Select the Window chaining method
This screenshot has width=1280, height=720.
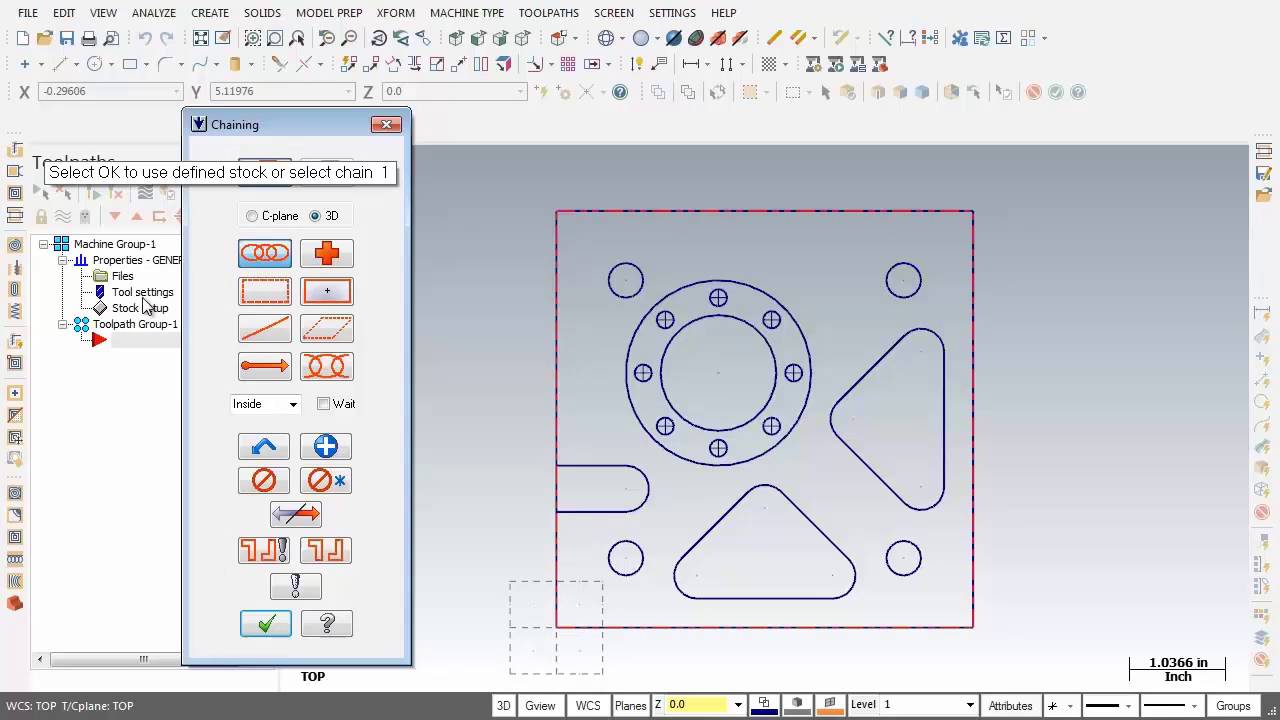coord(265,291)
